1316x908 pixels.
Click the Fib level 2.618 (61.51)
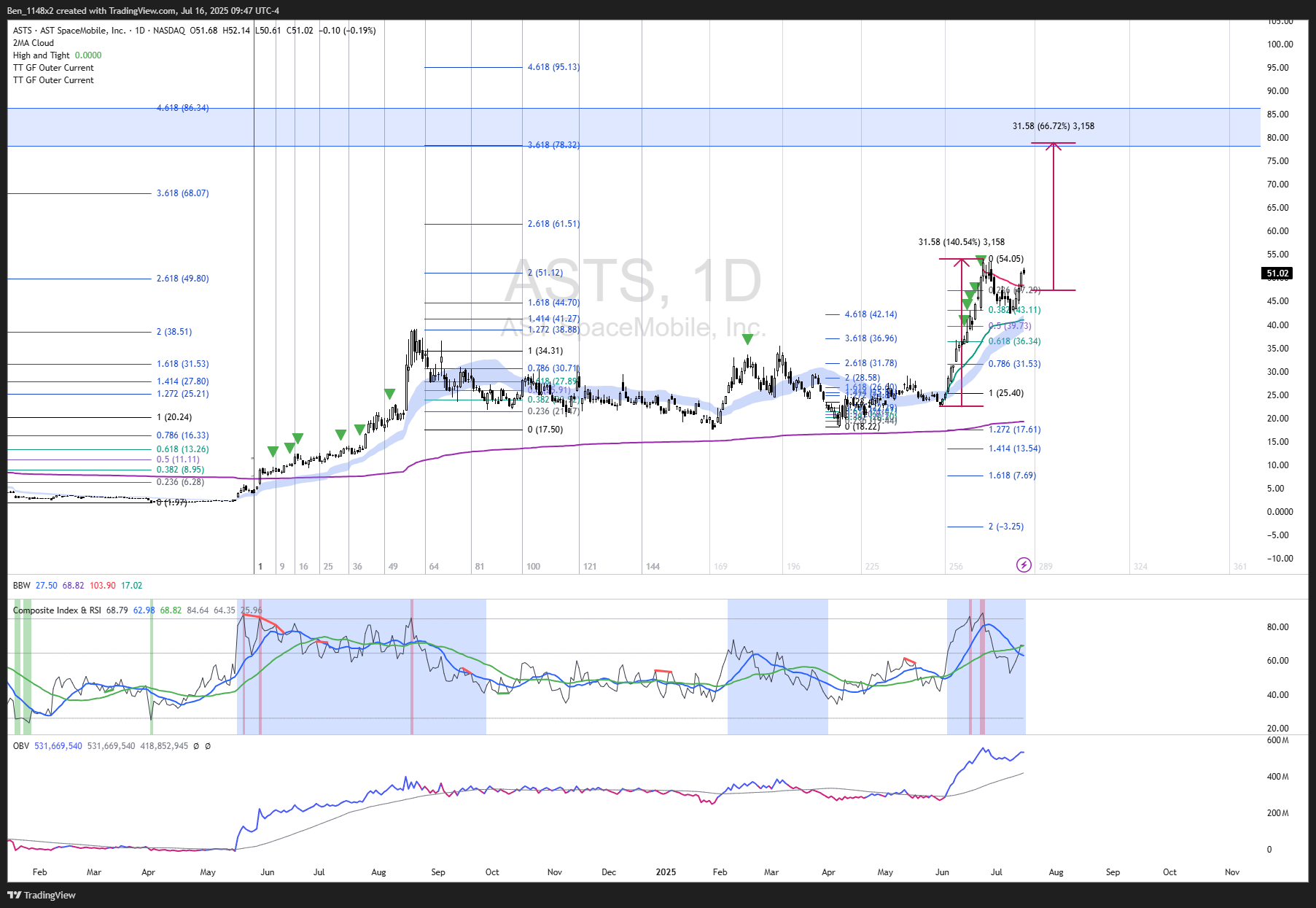pos(553,224)
